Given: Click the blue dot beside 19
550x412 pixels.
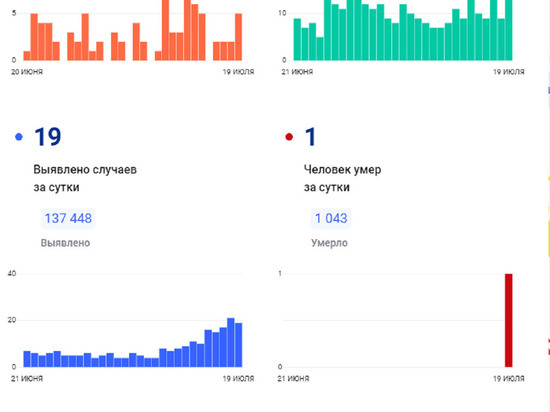Looking at the screenshot, I should (x=19, y=137).
